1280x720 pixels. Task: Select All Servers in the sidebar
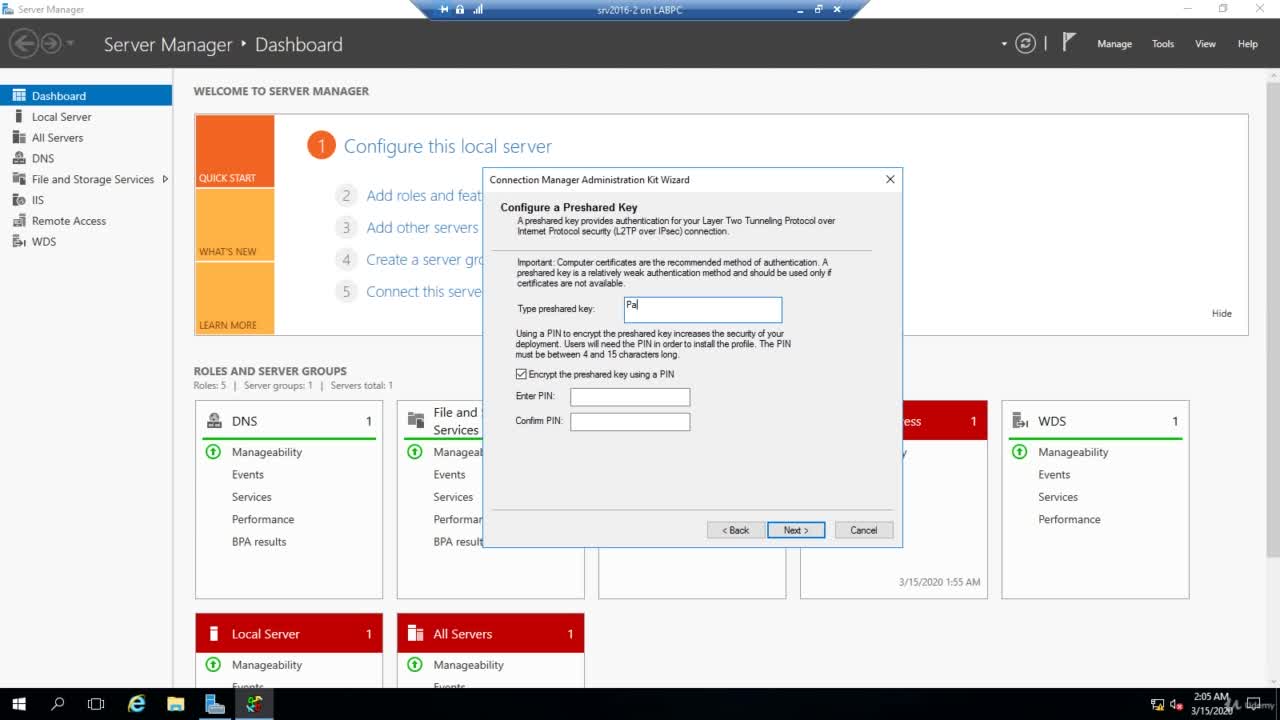coord(86,138)
